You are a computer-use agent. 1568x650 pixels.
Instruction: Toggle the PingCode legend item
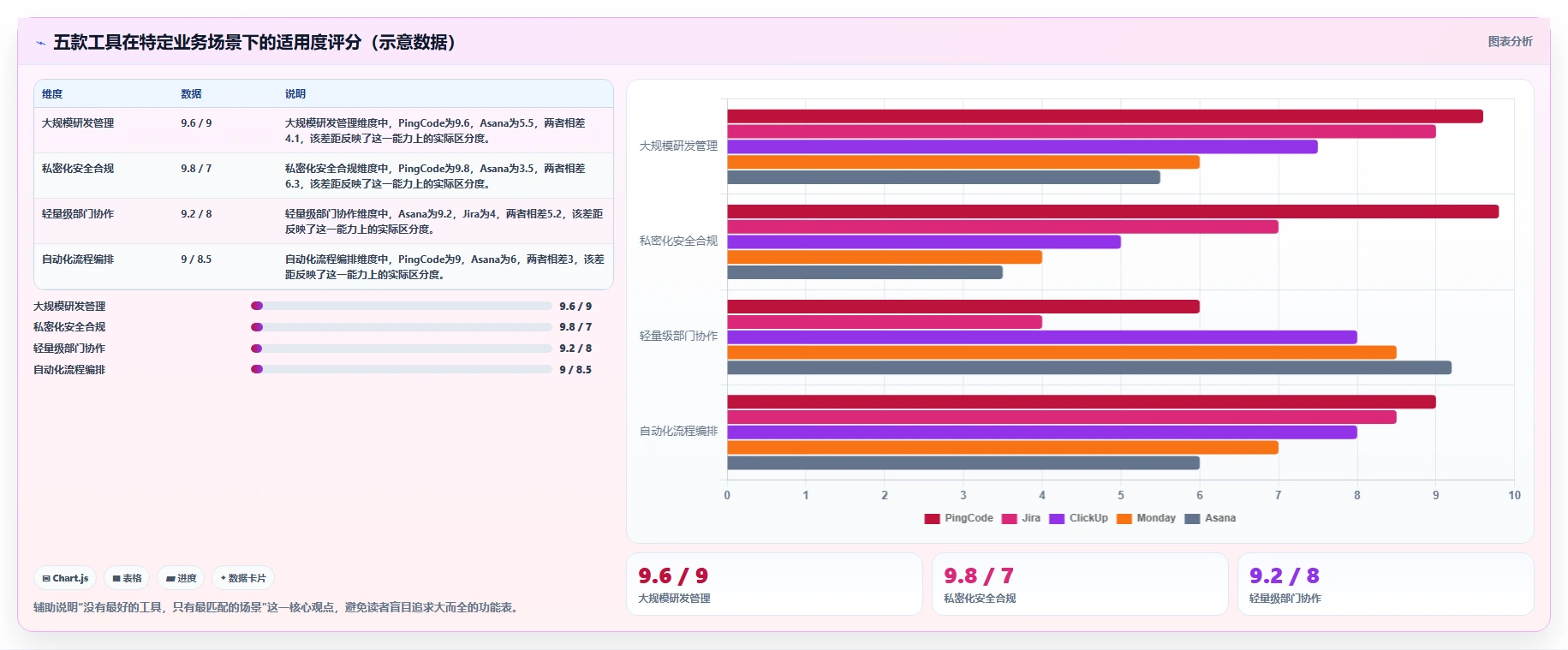pos(958,518)
